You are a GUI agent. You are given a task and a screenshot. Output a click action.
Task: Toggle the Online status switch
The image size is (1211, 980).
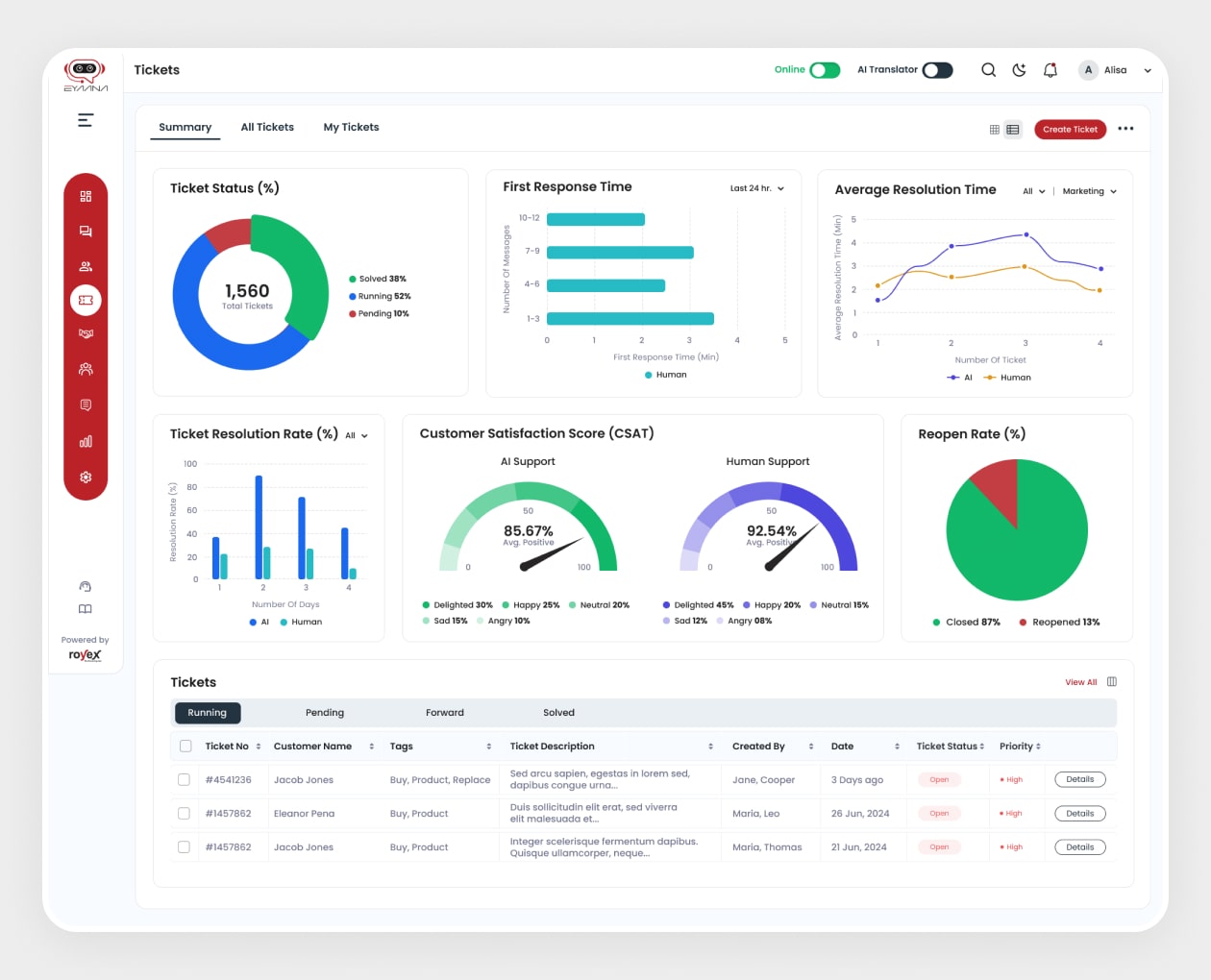(825, 70)
